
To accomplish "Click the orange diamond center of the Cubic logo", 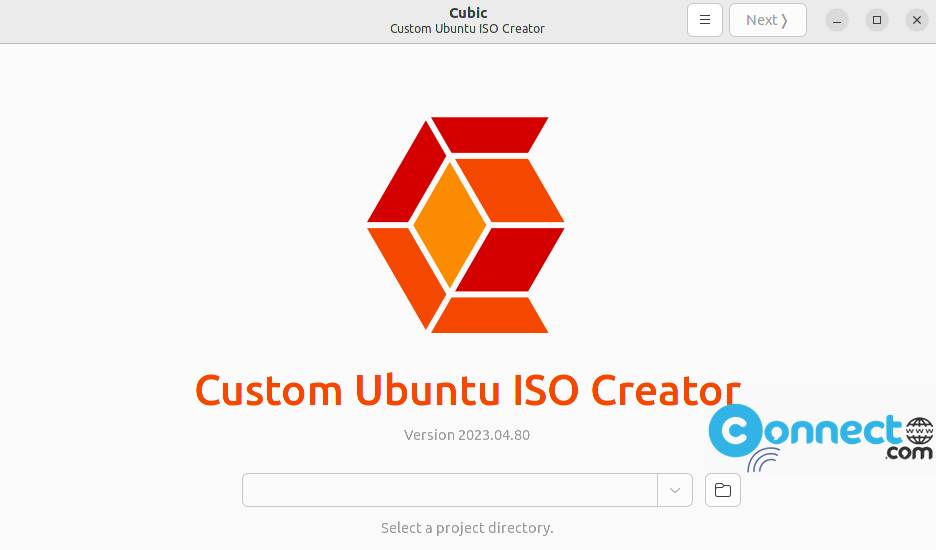I will pos(450,225).
